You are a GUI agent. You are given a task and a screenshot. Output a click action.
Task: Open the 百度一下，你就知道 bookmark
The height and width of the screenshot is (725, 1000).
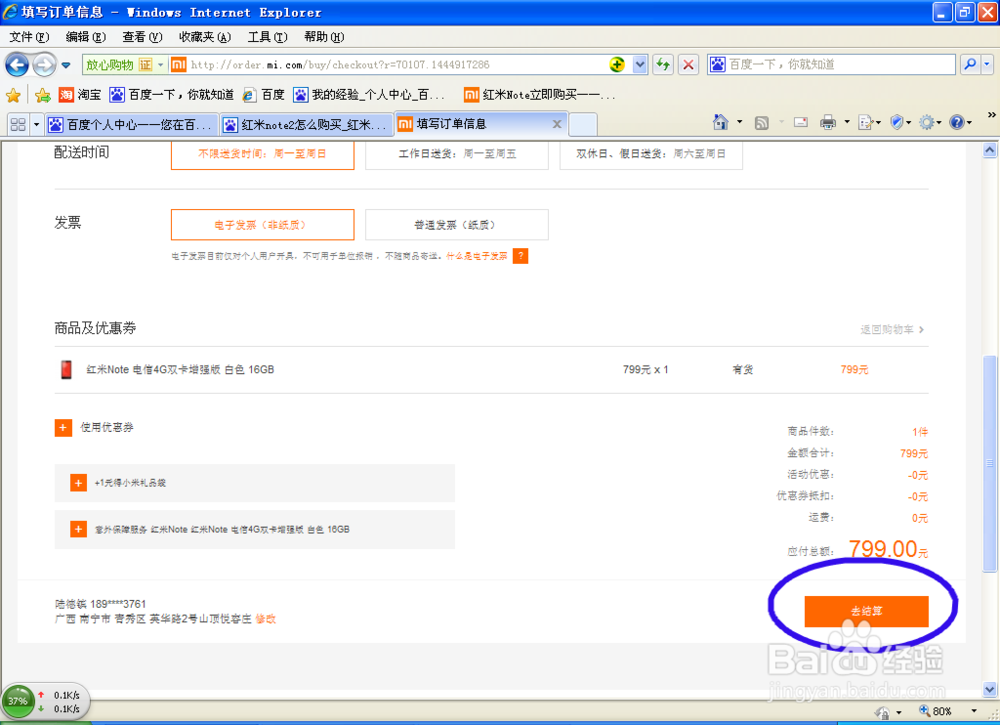[x=172, y=95]
